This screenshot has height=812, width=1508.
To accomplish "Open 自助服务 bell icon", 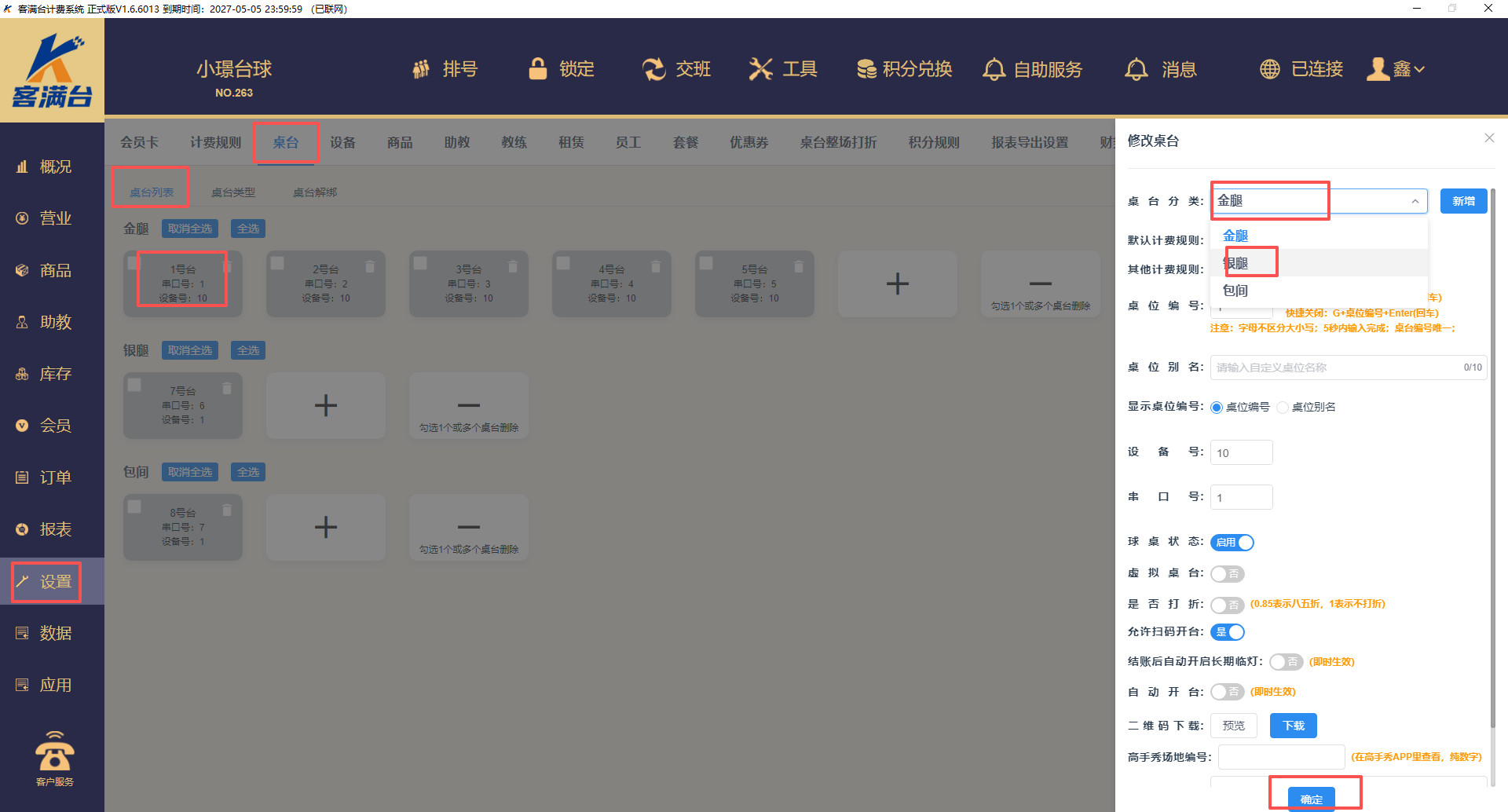I will (x=994, y=69).
